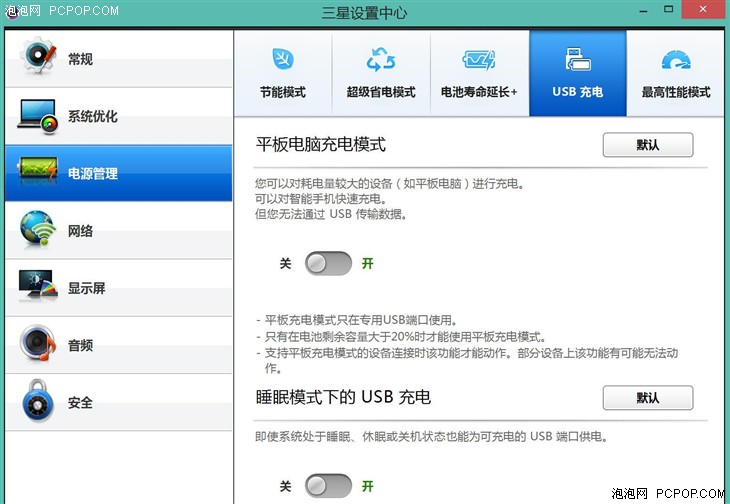Click the description starting with 即使系统处于睡眠
This screenshot has width=730, height=504.
click(x=431, y=437)
